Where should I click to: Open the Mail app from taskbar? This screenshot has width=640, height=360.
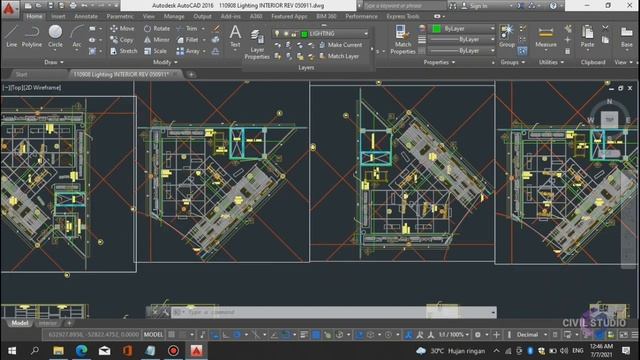click(104, 351)
